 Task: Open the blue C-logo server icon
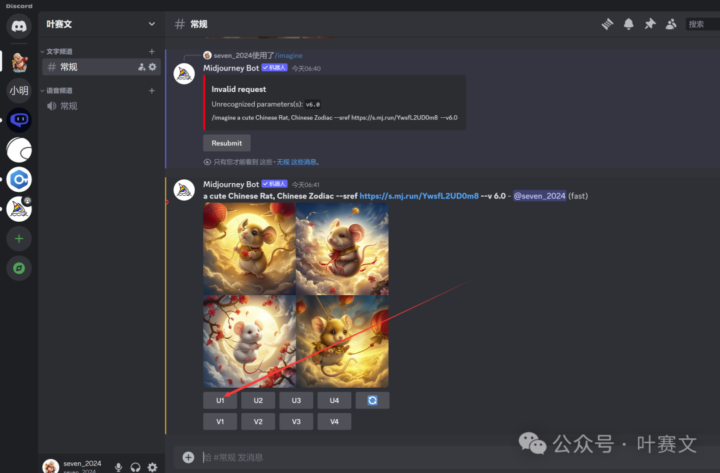(19, 180)
